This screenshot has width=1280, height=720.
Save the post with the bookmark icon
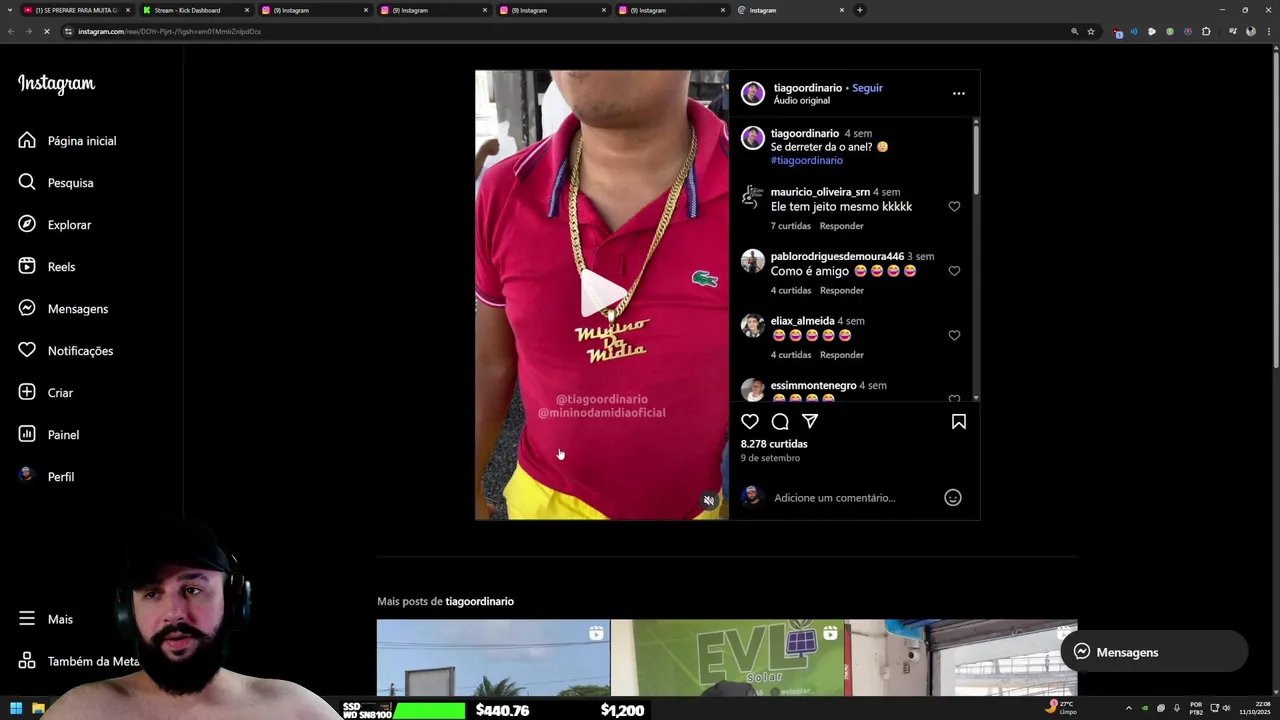click(x=959, y=422)
